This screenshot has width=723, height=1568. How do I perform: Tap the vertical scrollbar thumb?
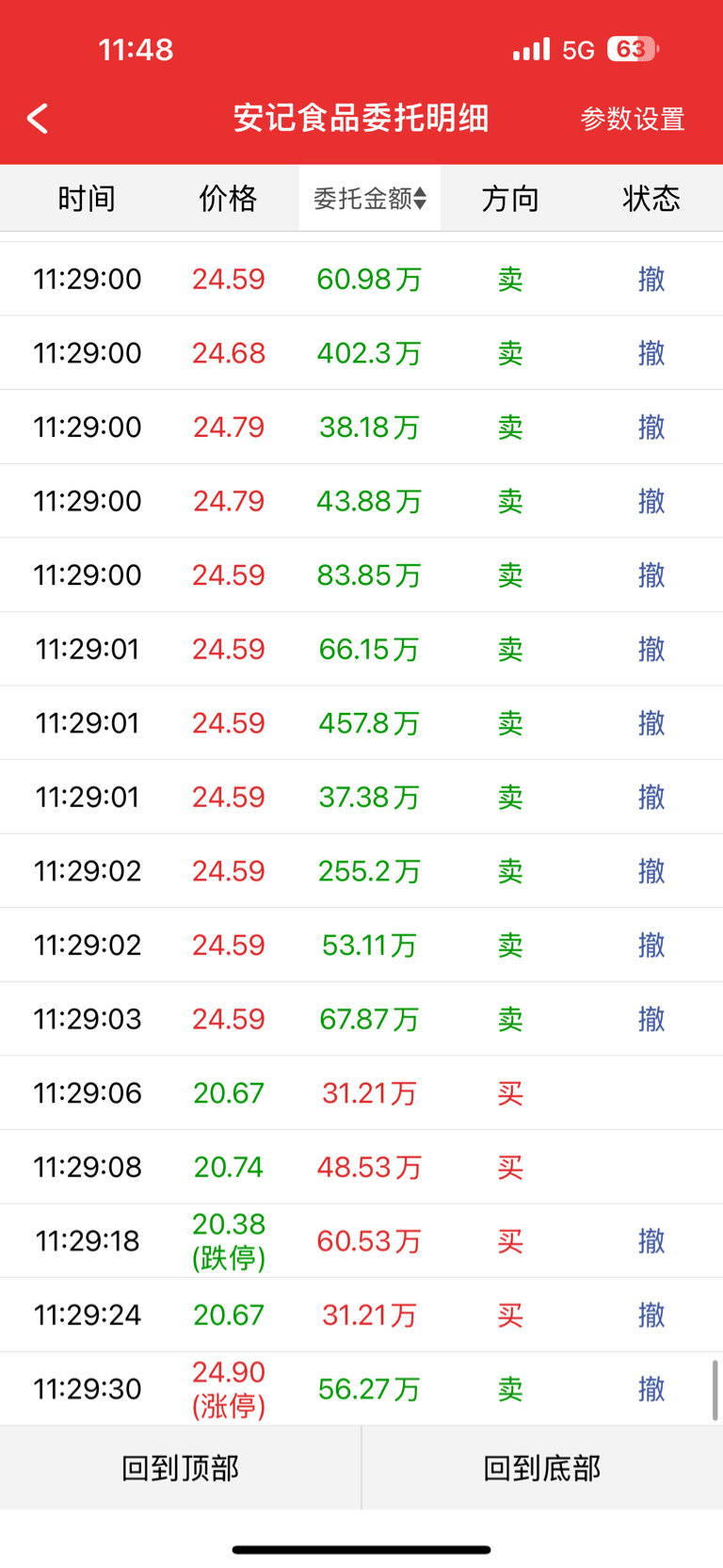[715, 1389]
